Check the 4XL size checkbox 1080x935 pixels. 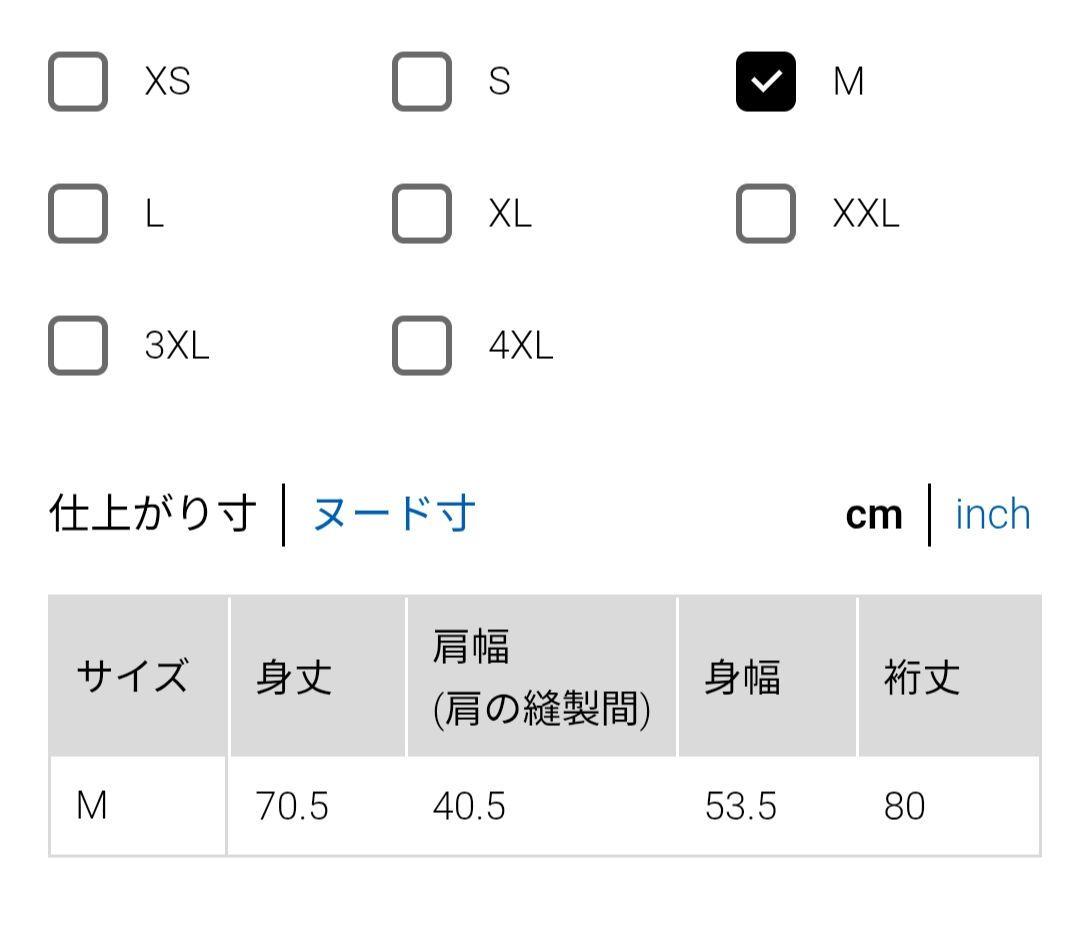(422, 345)
